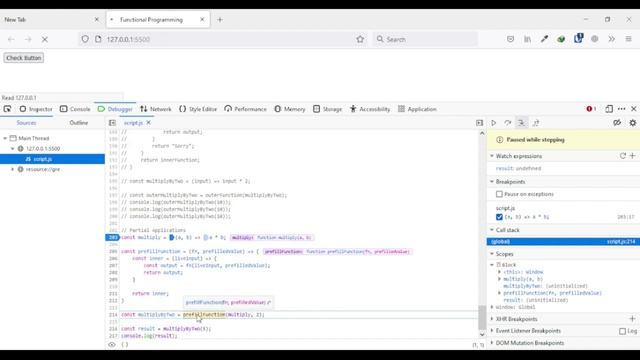Open debugger settings gear icon
Viewport: 640px width, 360px height.
tap(633, 123)
